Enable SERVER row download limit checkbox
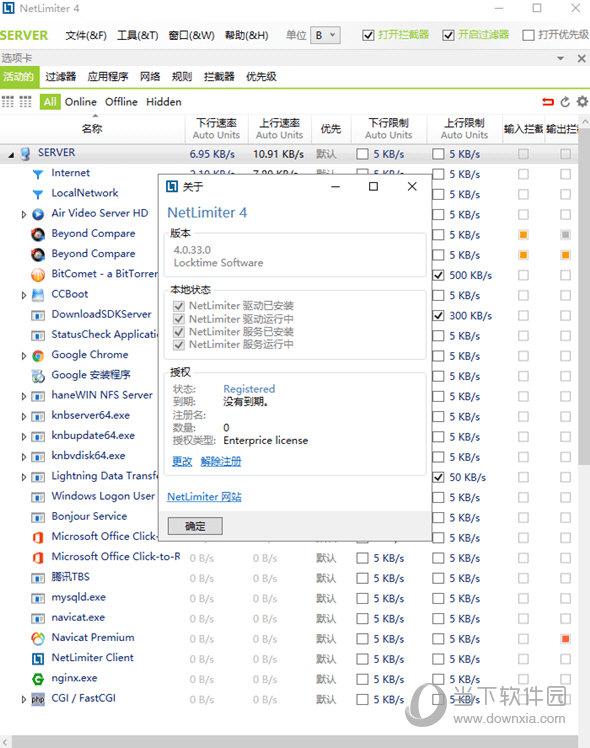 [362, 154]
